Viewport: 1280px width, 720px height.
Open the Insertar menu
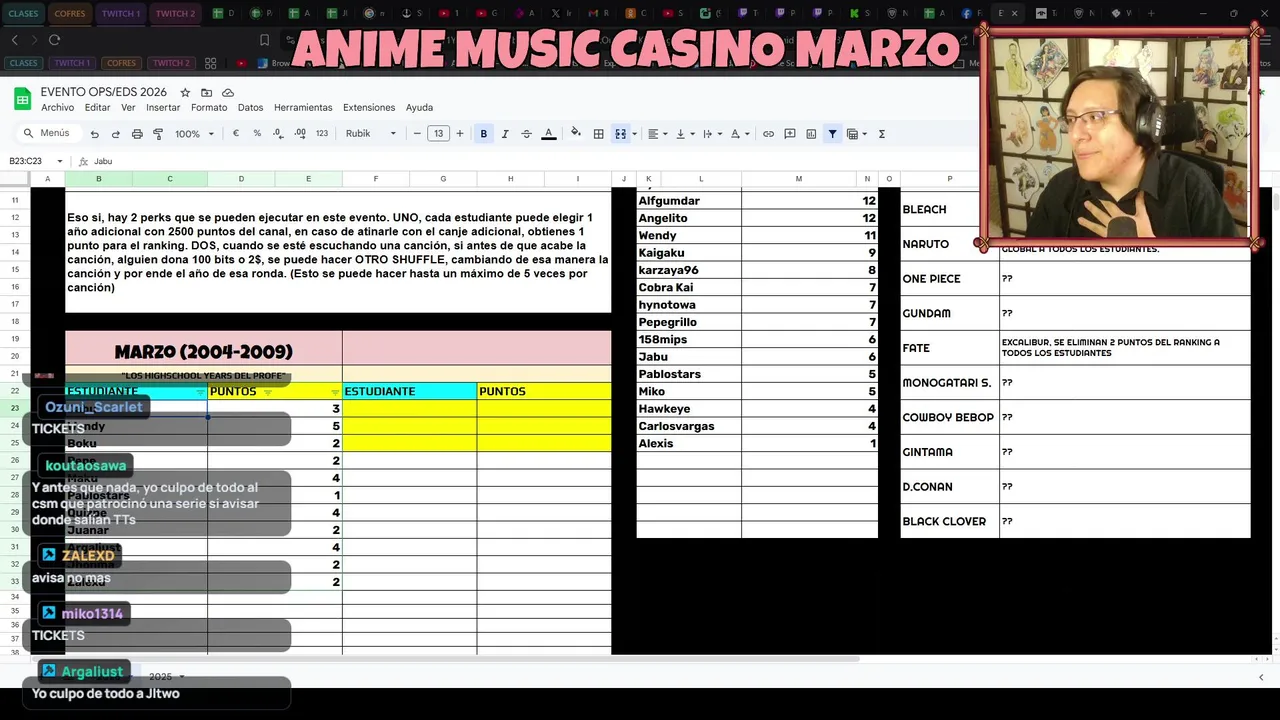click(x=163, y=108)
